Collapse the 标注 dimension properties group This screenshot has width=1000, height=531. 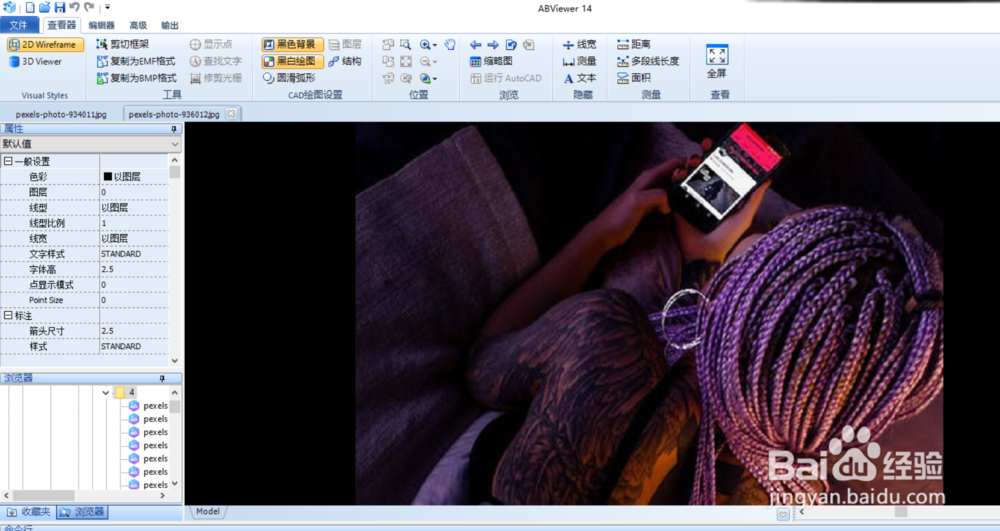pyautogui.click(x=8, y=315)
